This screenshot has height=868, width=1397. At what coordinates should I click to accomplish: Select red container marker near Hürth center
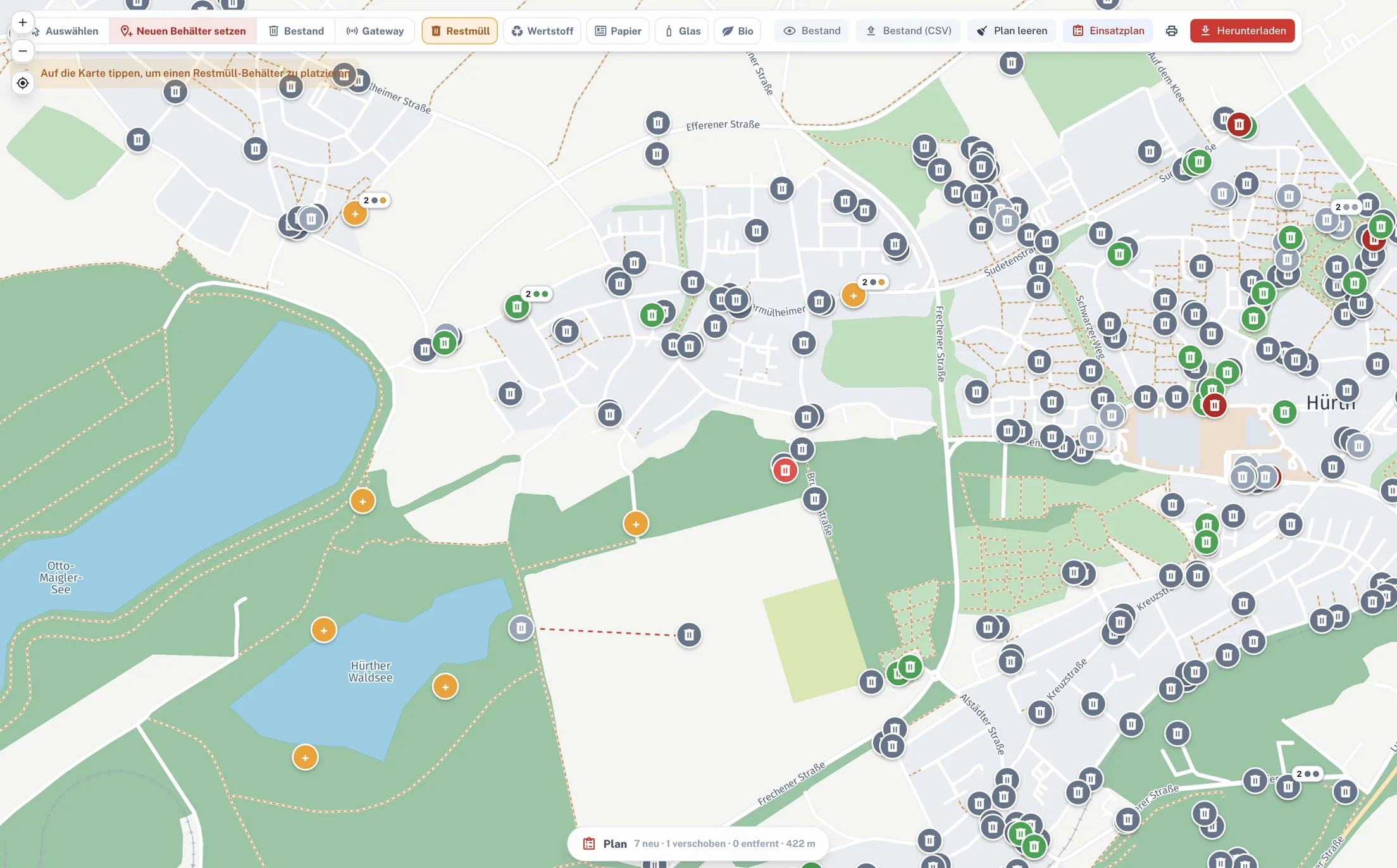(x=1215, y=406)
